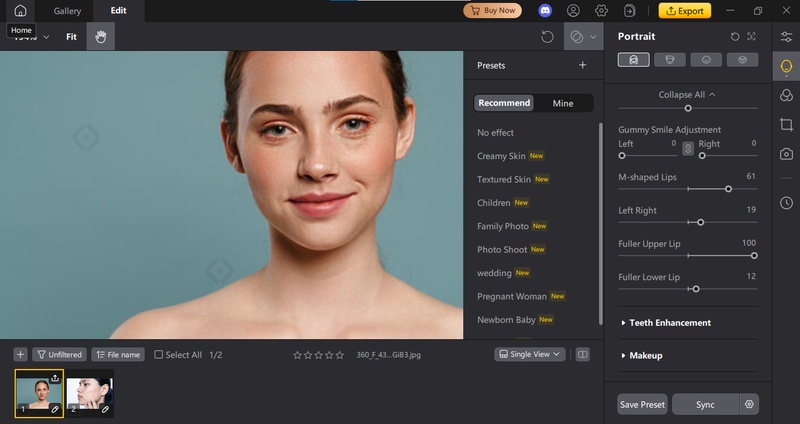800x424 pixels.
Task: Switch to the Mine presets tab
Action: 563,103
